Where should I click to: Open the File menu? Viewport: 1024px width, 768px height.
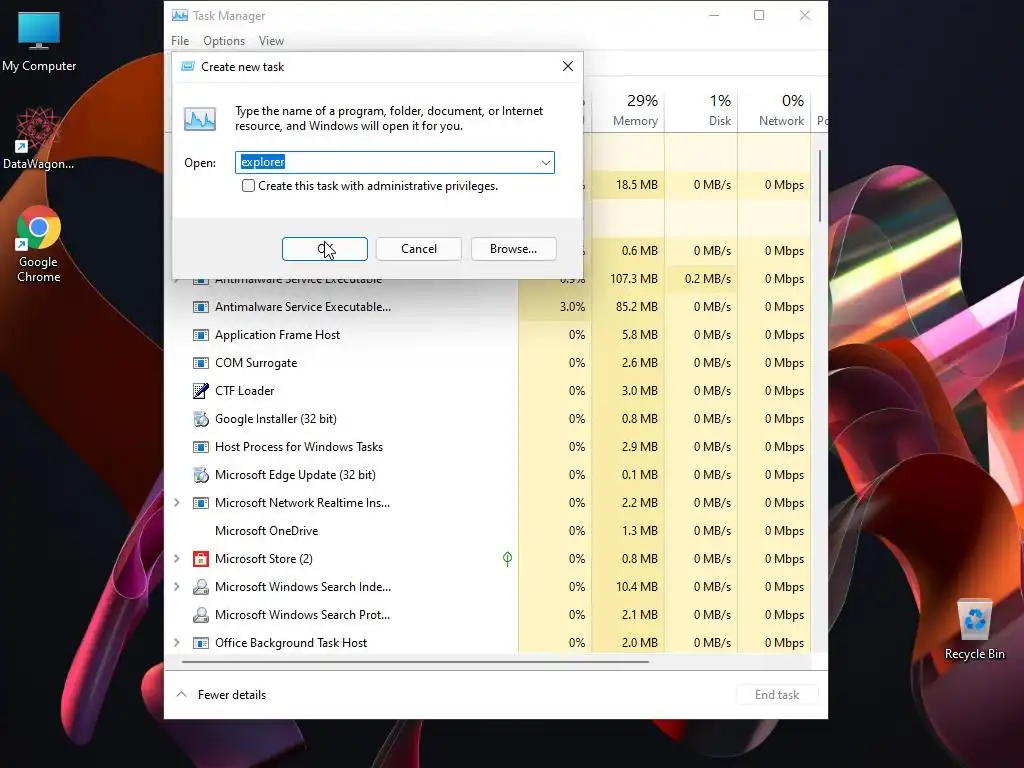(180, 40)
